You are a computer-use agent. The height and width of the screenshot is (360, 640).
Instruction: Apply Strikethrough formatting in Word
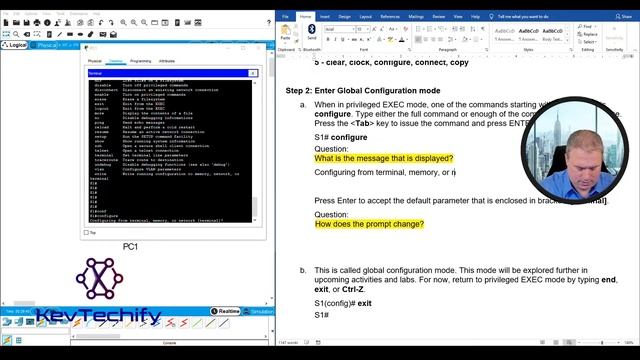(x=354, y=40)
